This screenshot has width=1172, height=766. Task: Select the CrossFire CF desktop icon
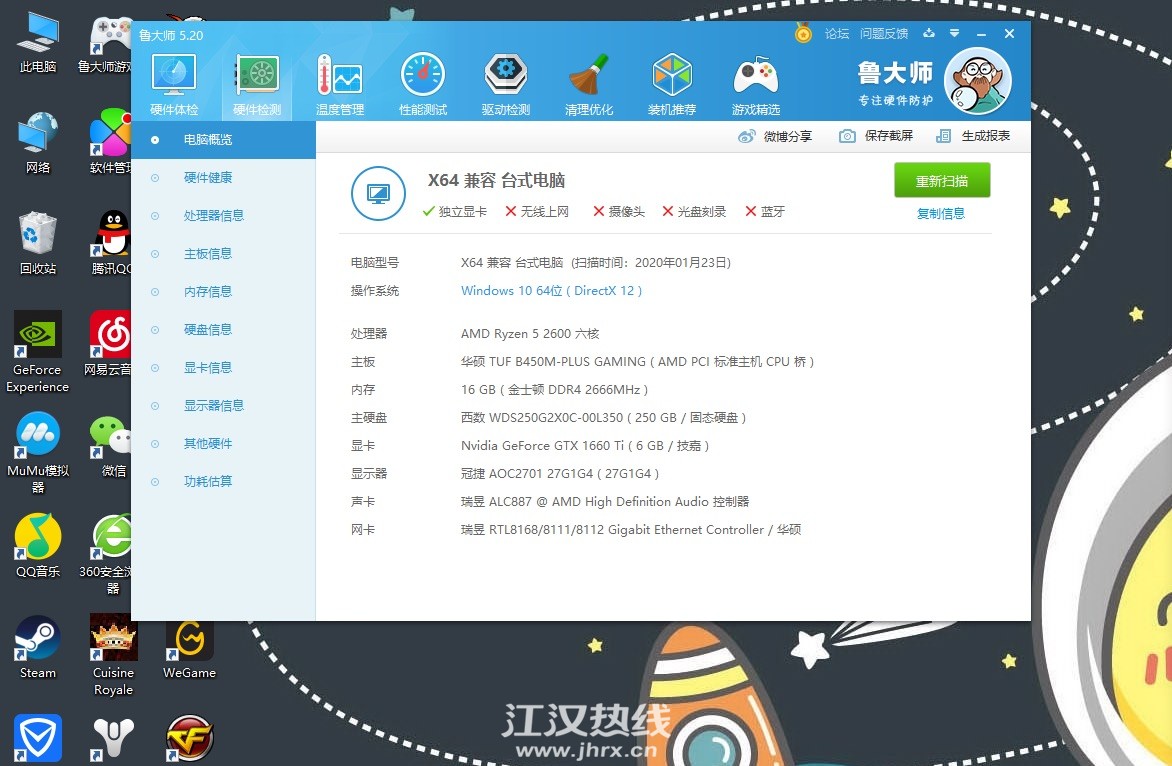(190, 738)
